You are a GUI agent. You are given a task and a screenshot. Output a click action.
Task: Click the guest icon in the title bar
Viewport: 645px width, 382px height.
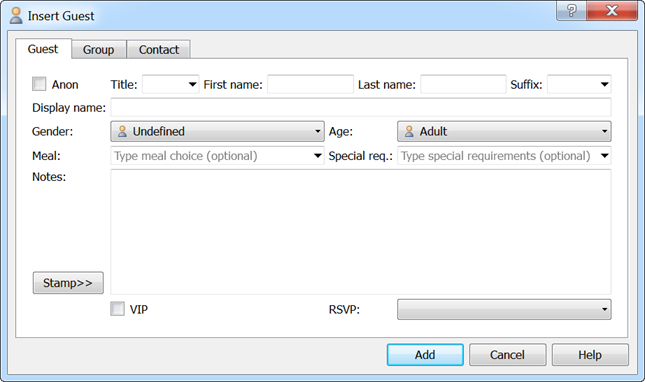16,15
